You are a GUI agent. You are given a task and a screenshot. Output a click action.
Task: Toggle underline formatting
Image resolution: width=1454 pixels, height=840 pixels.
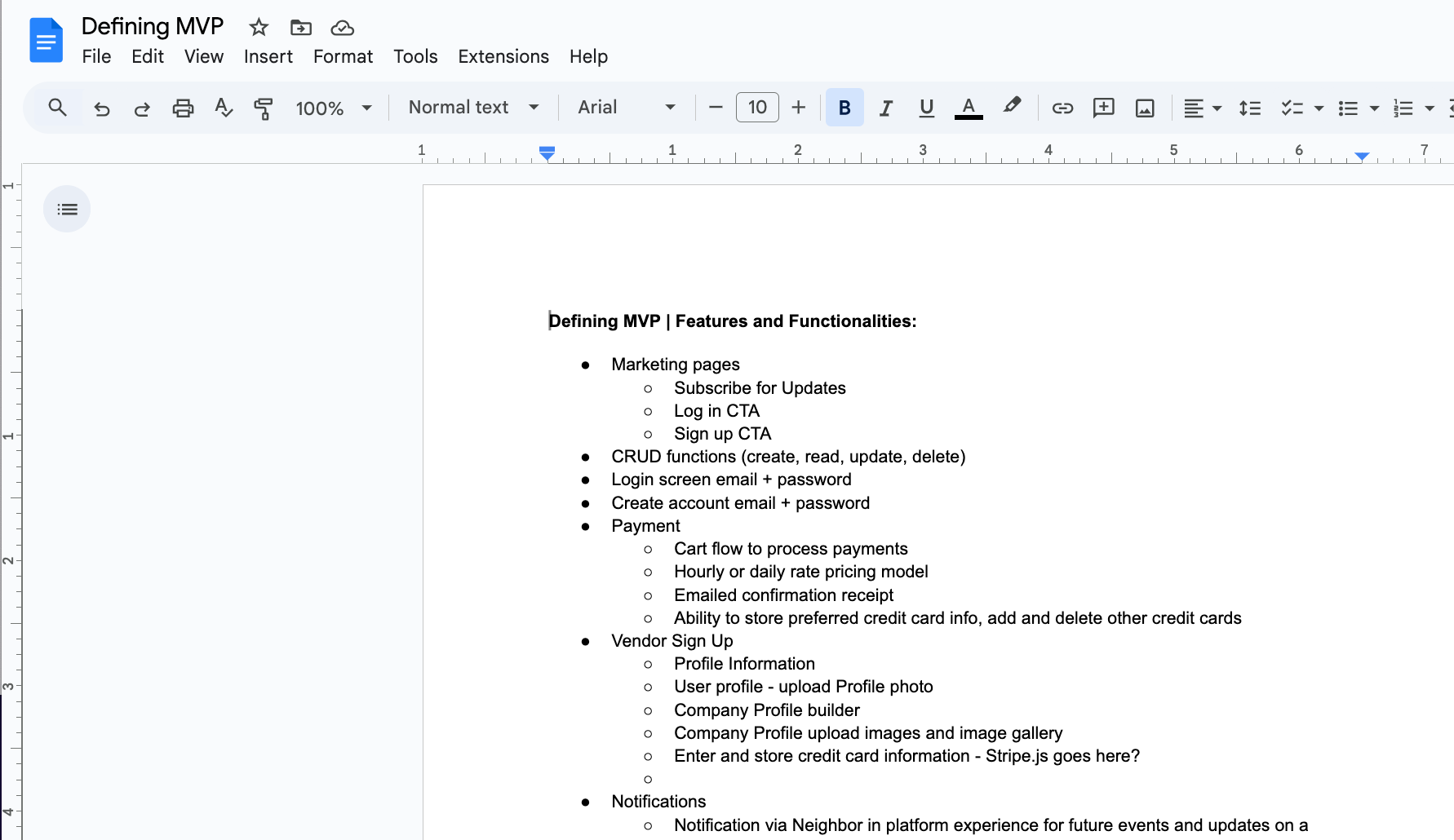click(x=926, y=108)
